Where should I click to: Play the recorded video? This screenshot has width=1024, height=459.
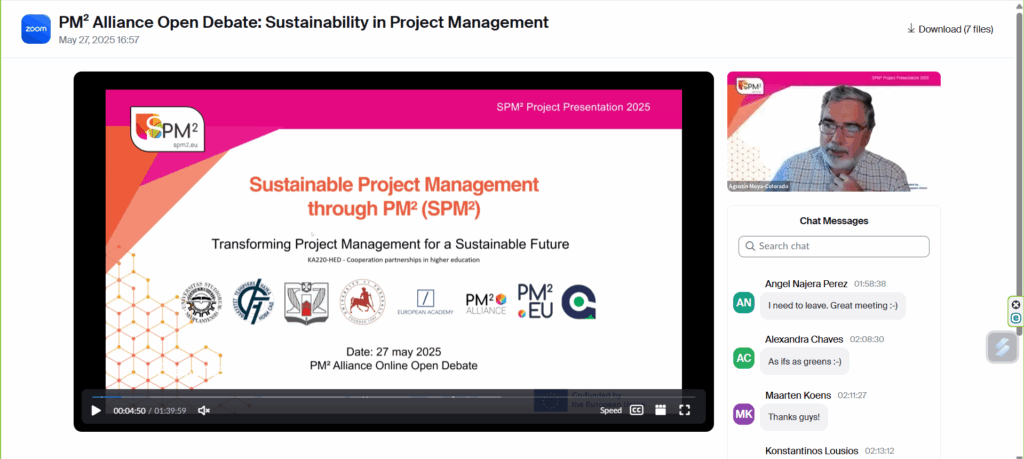tap(96, 411)
